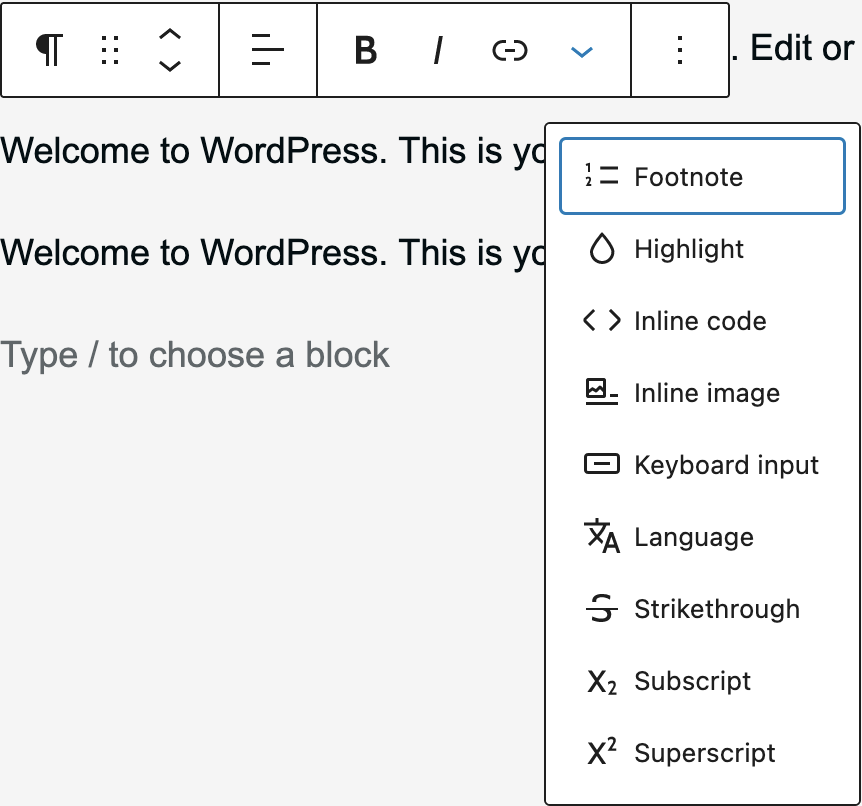Move the block up with the up chevron
The width and height of the screenshot is (862, 806).
click(170, 35)
